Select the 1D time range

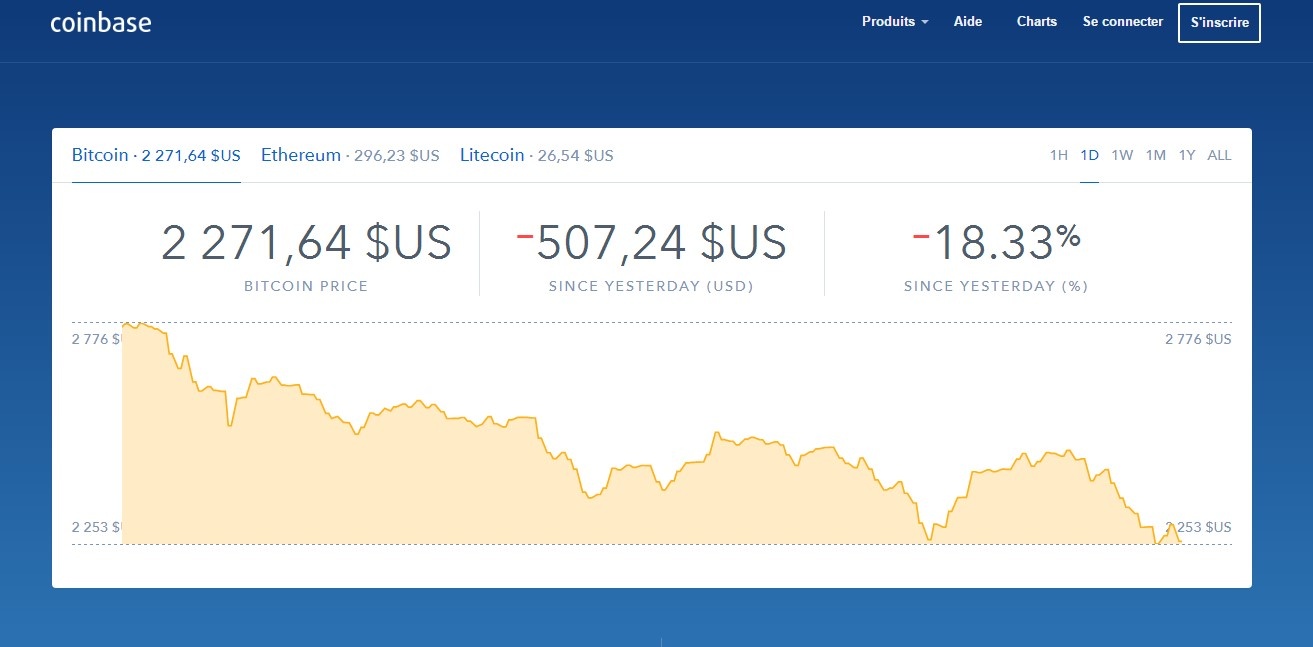1089,155
